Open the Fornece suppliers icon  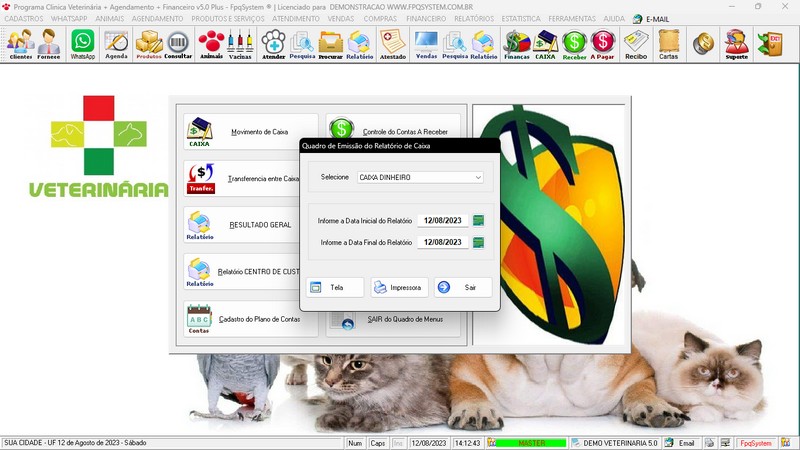49,44
